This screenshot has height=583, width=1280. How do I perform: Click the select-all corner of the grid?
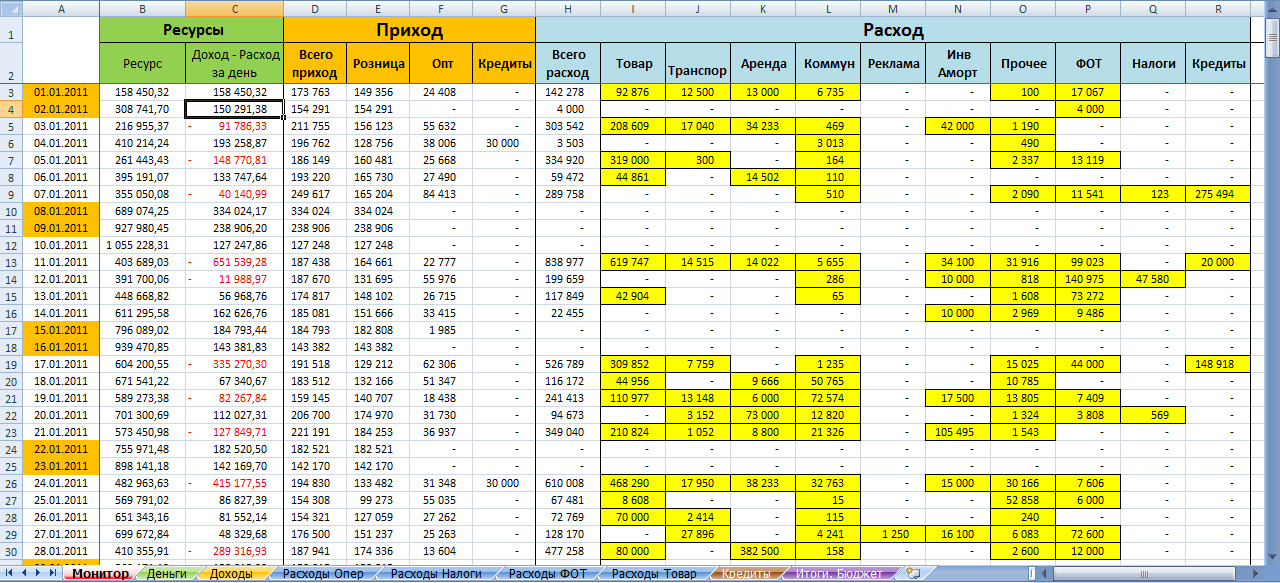[11, 8]
